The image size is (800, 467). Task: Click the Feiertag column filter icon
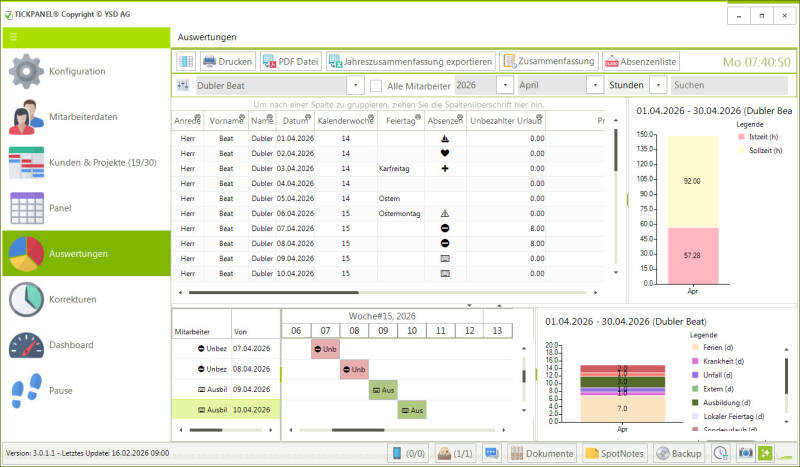point(418,117)
